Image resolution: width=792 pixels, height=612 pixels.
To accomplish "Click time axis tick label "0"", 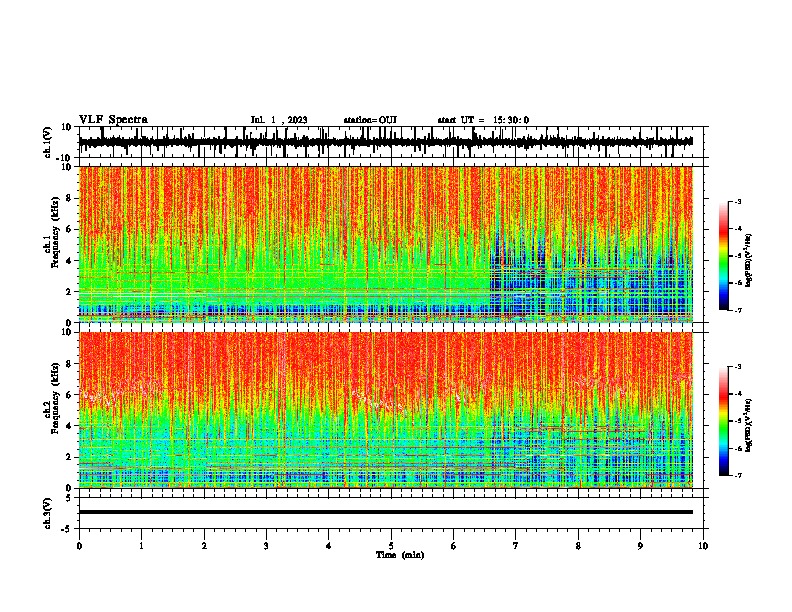I will click(79, 546).
